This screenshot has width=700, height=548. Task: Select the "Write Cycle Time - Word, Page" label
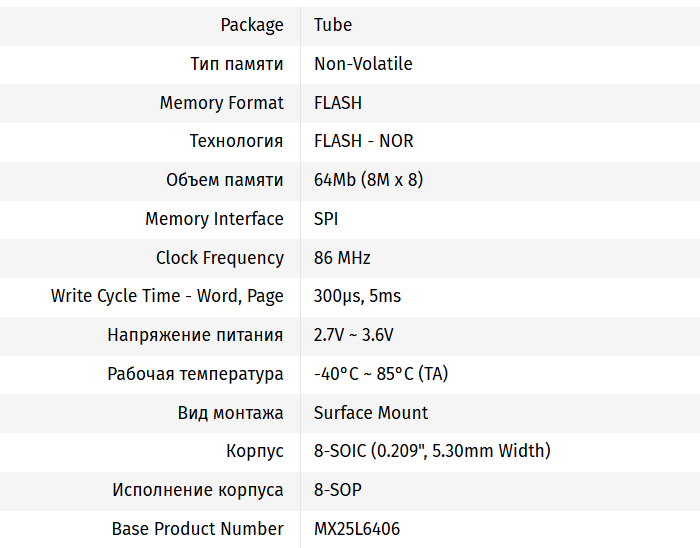[x=167, y=296]
